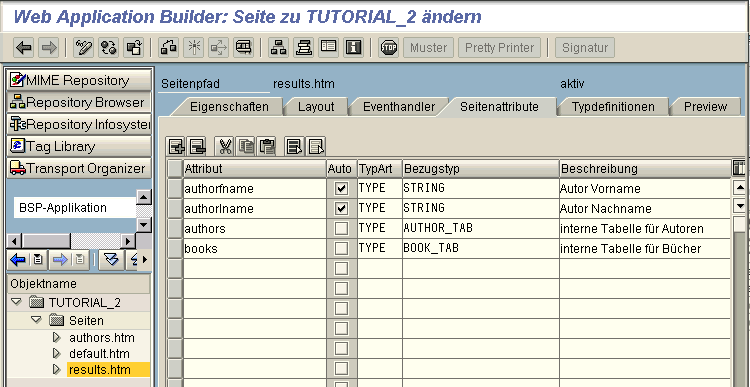The image size is (750, 387).
Task: Click the STOP breakpoint icon
Action: tap(388, 47)
